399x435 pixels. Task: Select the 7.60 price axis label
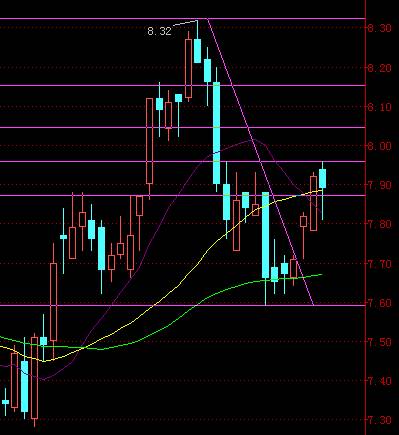click(x=379, y=303)
